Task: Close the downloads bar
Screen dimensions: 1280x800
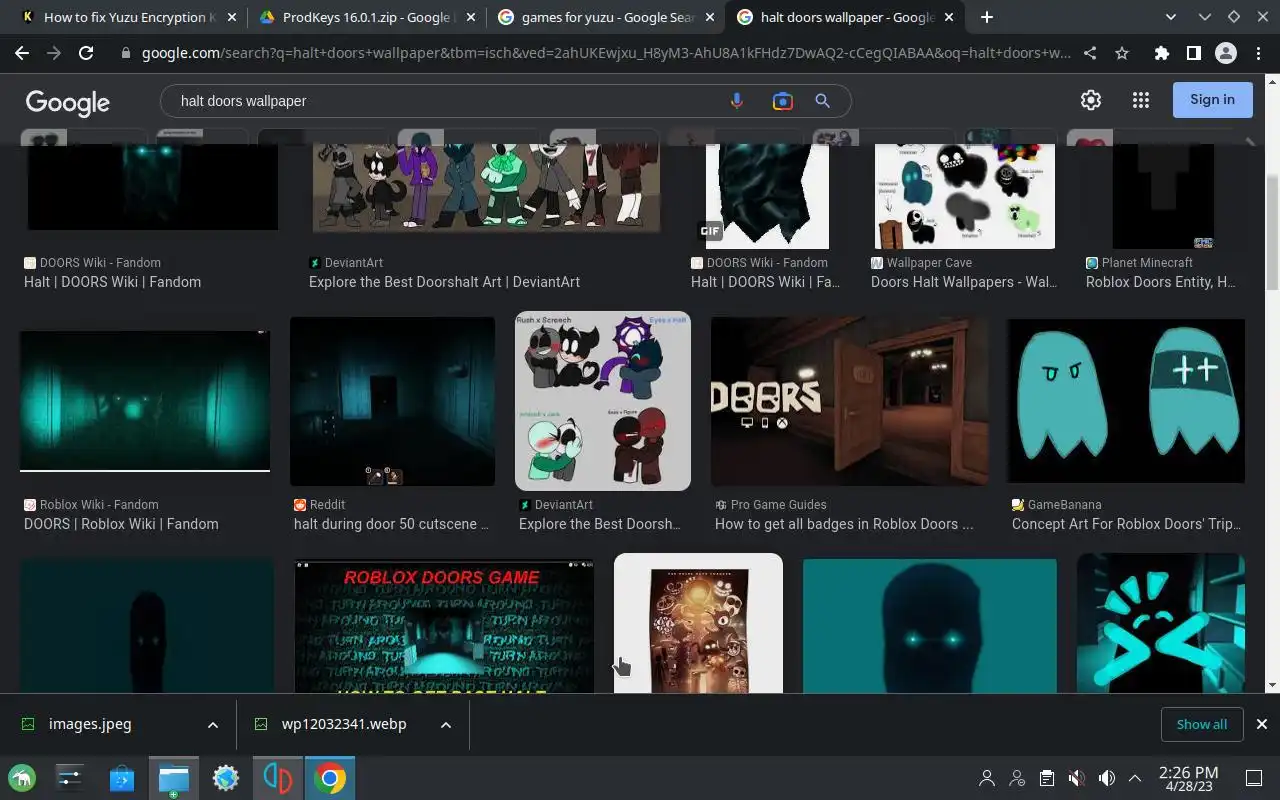Action: [1261, 724]
